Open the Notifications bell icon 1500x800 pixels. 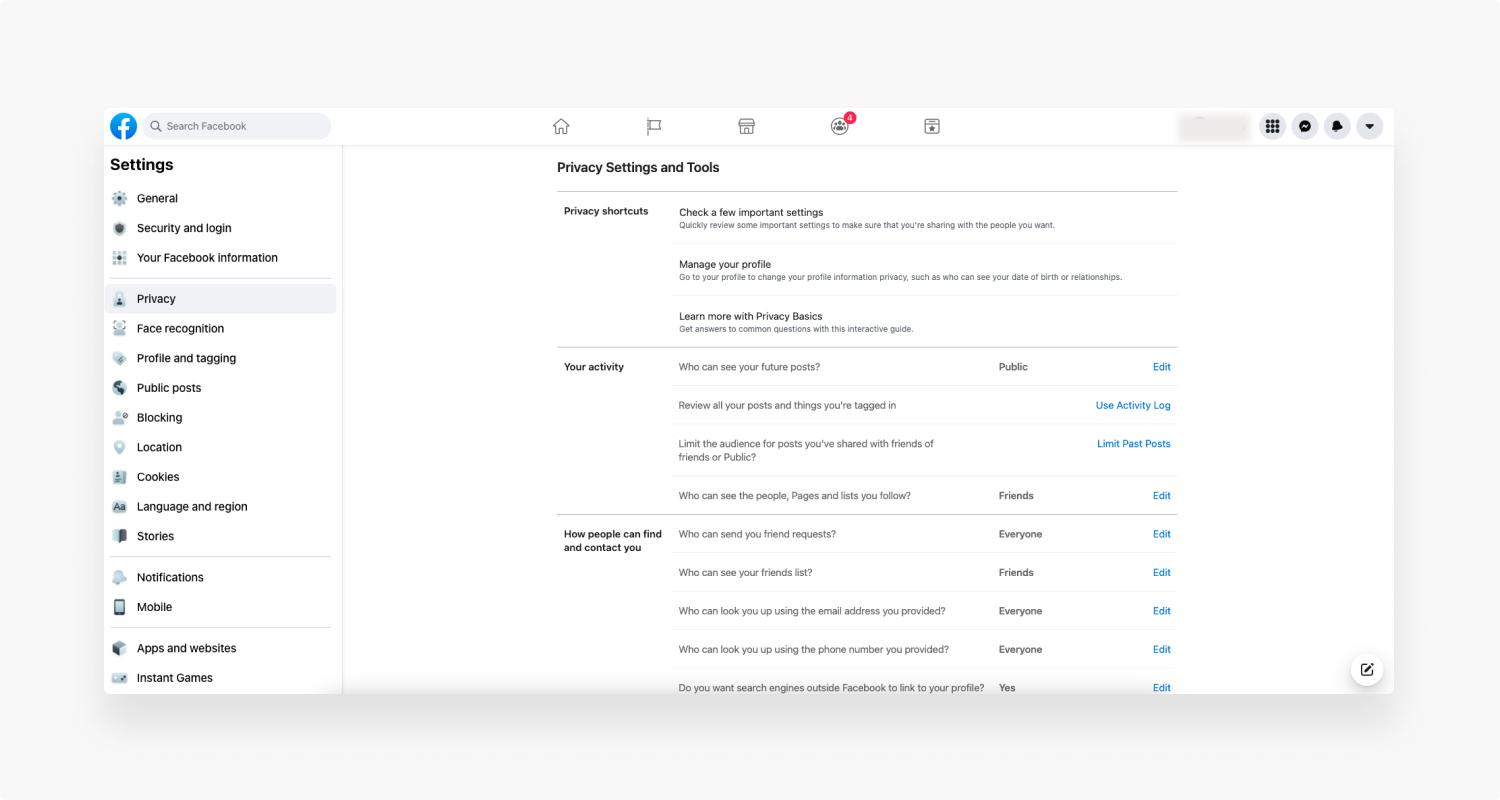(x=1337, y=126)
